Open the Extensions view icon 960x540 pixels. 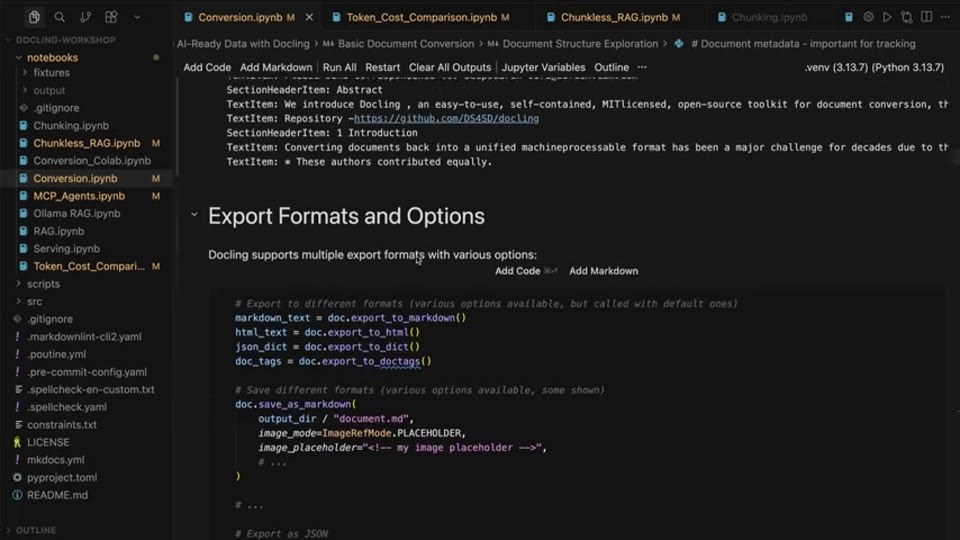111,17
